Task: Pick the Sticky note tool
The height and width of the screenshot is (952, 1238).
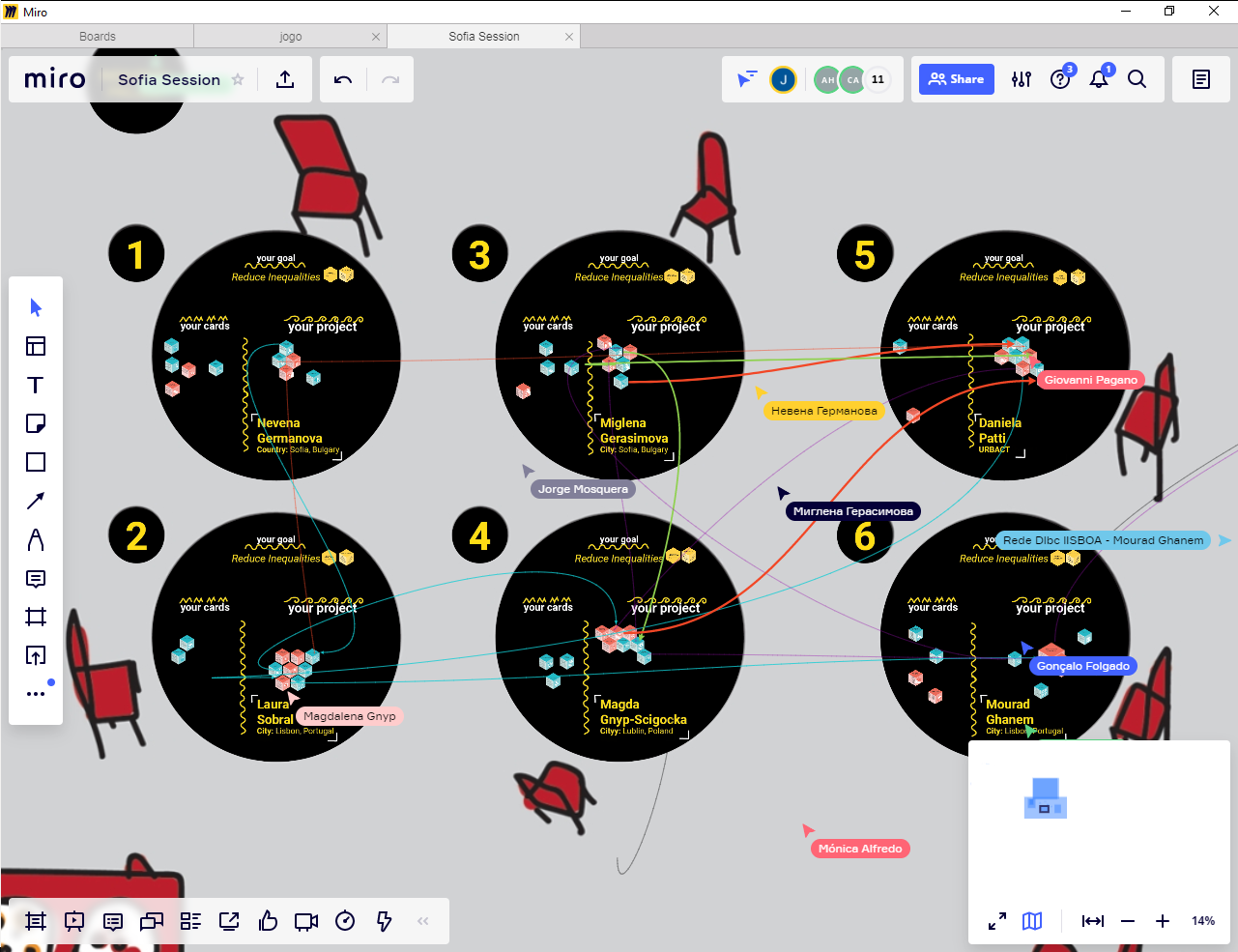Action: [36, 423]
